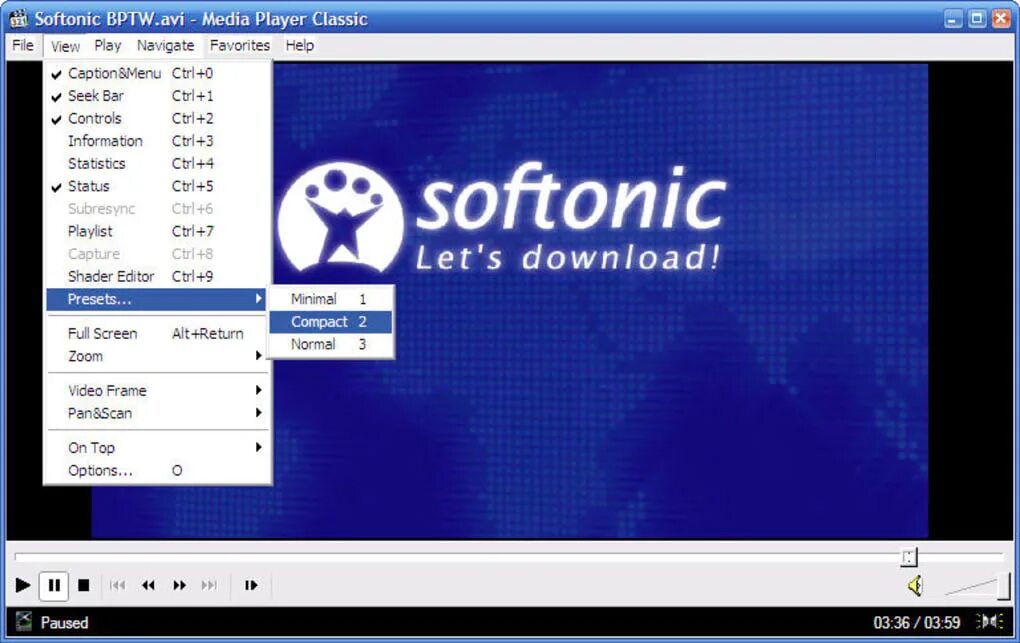Open Shader Editor from View menu

pyautogui.click(x=159, y=277)
